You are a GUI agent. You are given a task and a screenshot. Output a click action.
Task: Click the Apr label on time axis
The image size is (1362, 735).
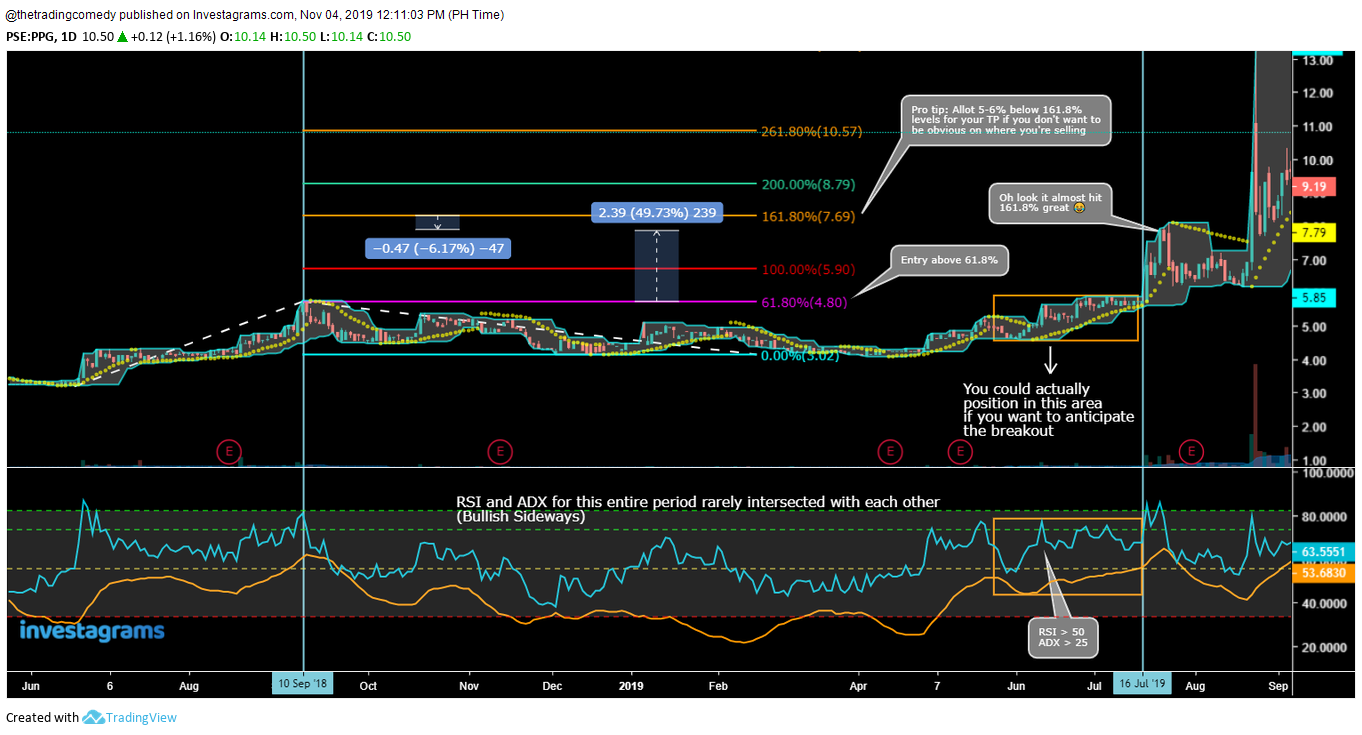pos(857,687)
